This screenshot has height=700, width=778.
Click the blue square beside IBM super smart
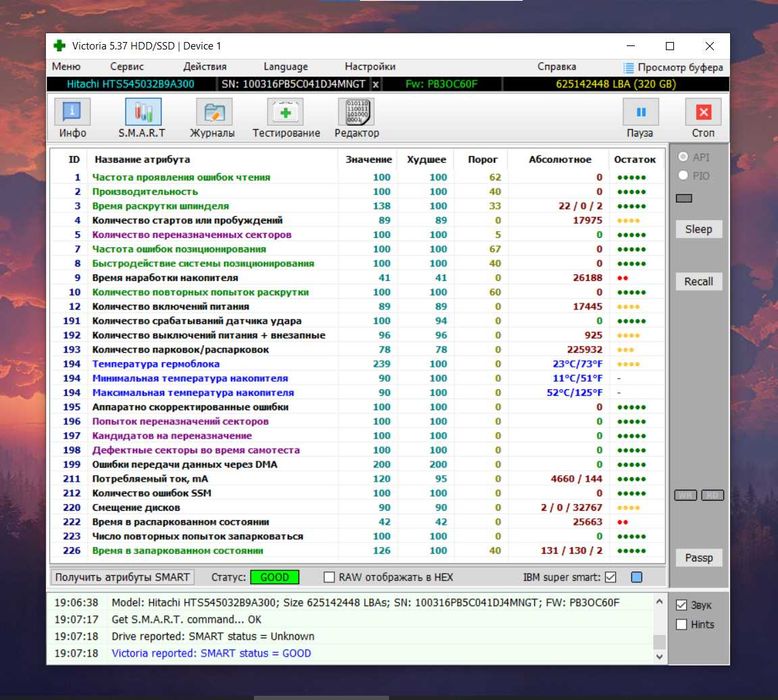[x=637, y=577]
